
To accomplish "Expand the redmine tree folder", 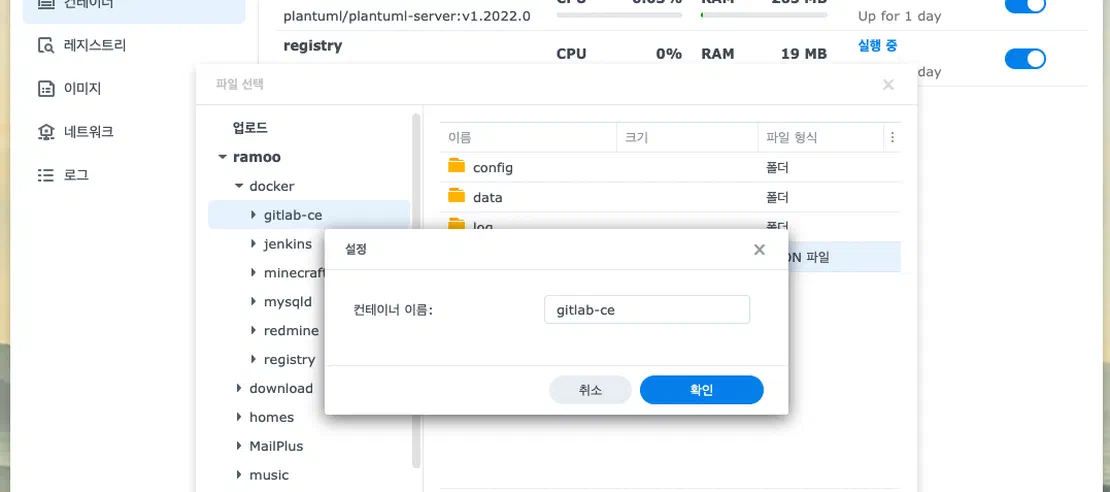I will (x=253, y=331).
